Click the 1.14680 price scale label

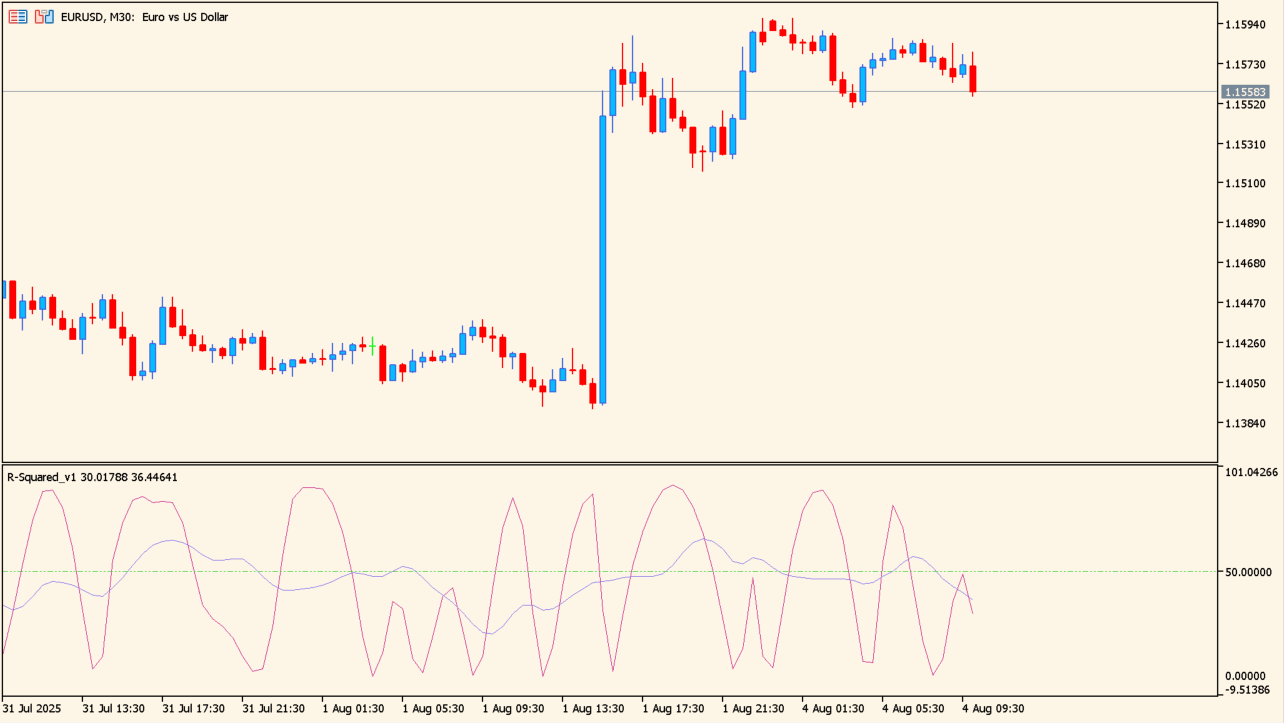tap(1246, 264)
